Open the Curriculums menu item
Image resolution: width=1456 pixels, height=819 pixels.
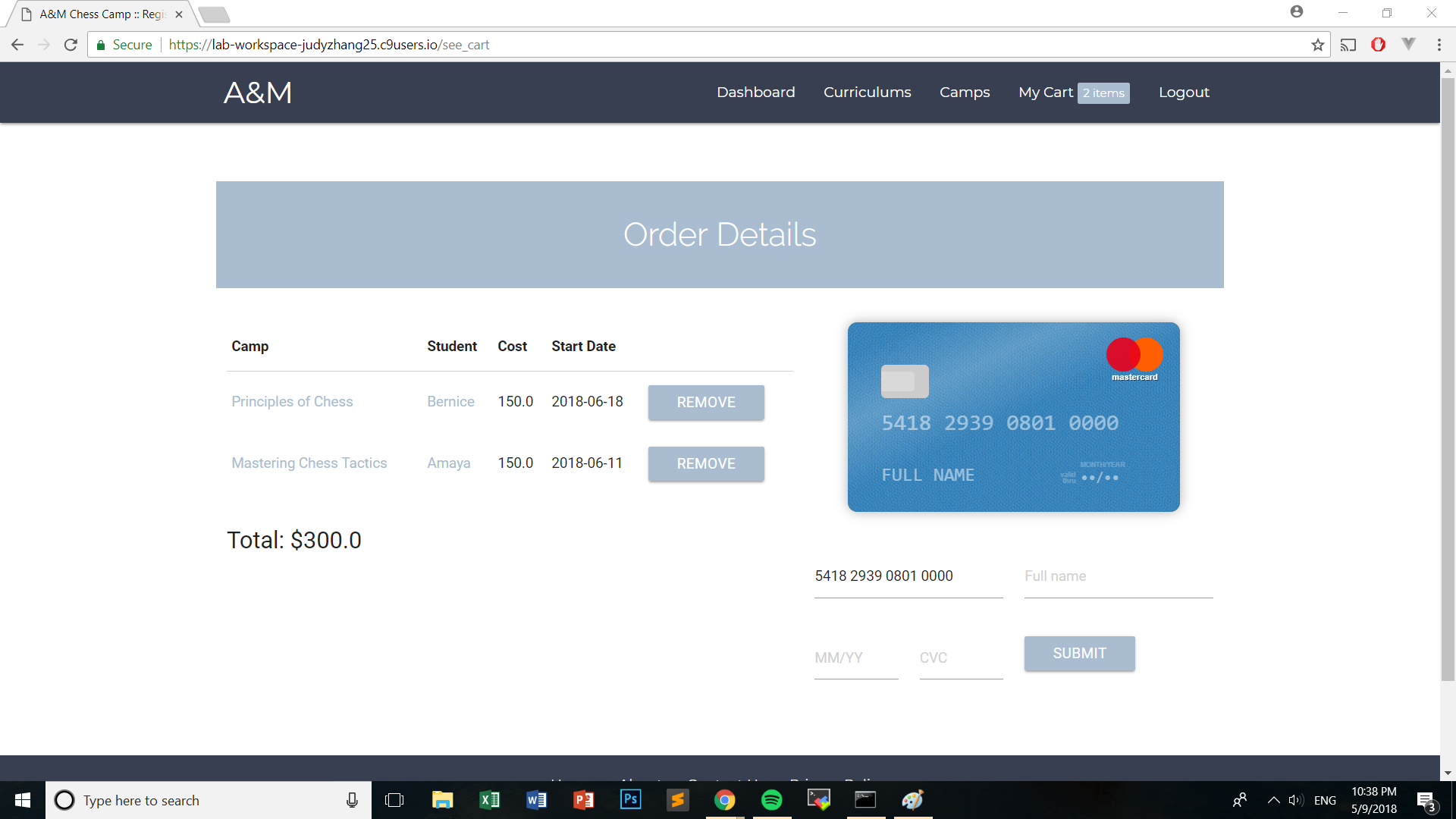pos(867,93)
